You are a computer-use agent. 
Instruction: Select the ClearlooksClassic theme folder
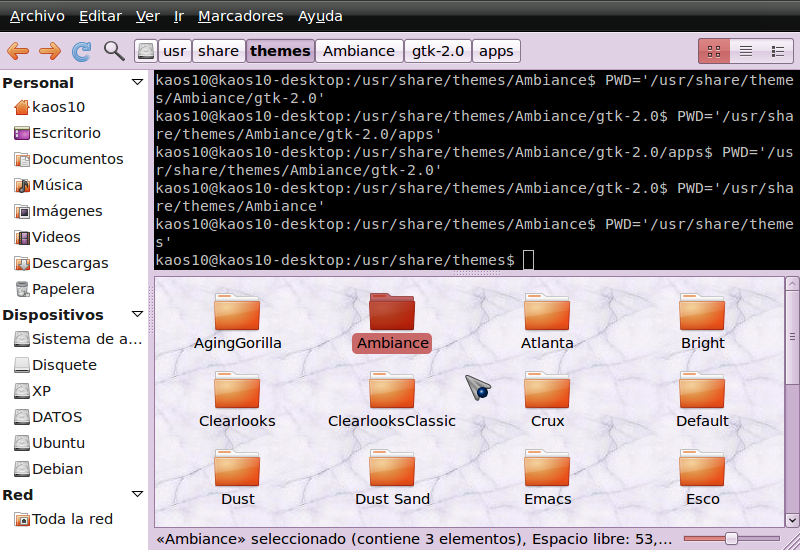[392, 399]
